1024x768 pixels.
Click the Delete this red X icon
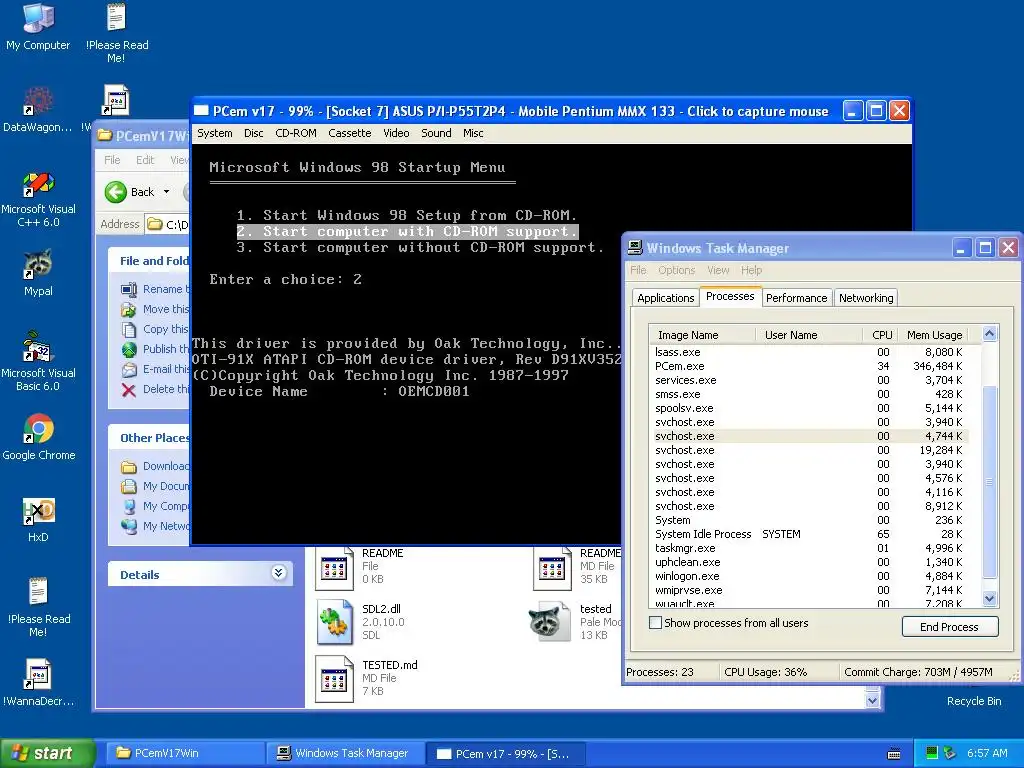click(129, 390)
